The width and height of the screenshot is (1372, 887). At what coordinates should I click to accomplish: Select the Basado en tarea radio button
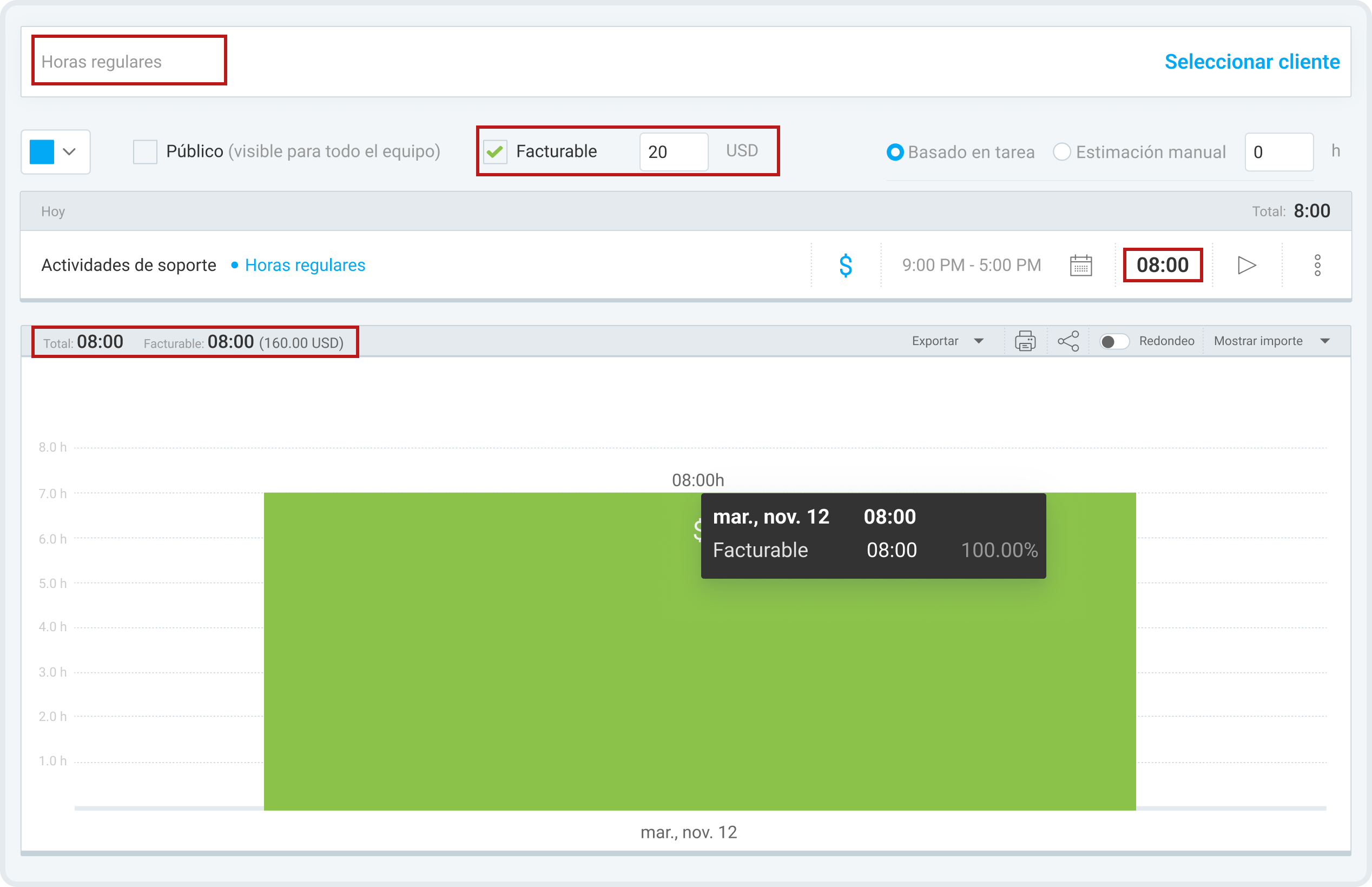[894, 152]
